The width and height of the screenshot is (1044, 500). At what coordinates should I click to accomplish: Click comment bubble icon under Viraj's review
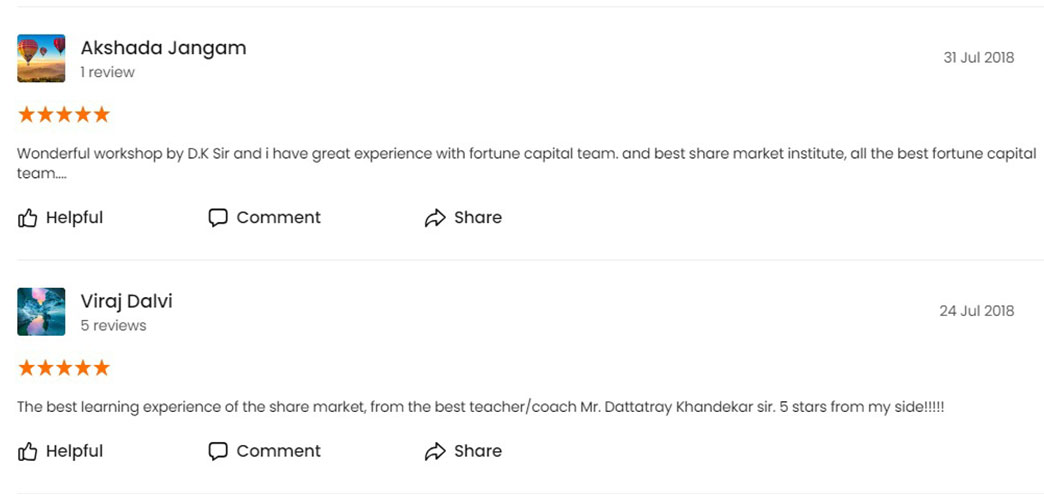coord(218,451)
